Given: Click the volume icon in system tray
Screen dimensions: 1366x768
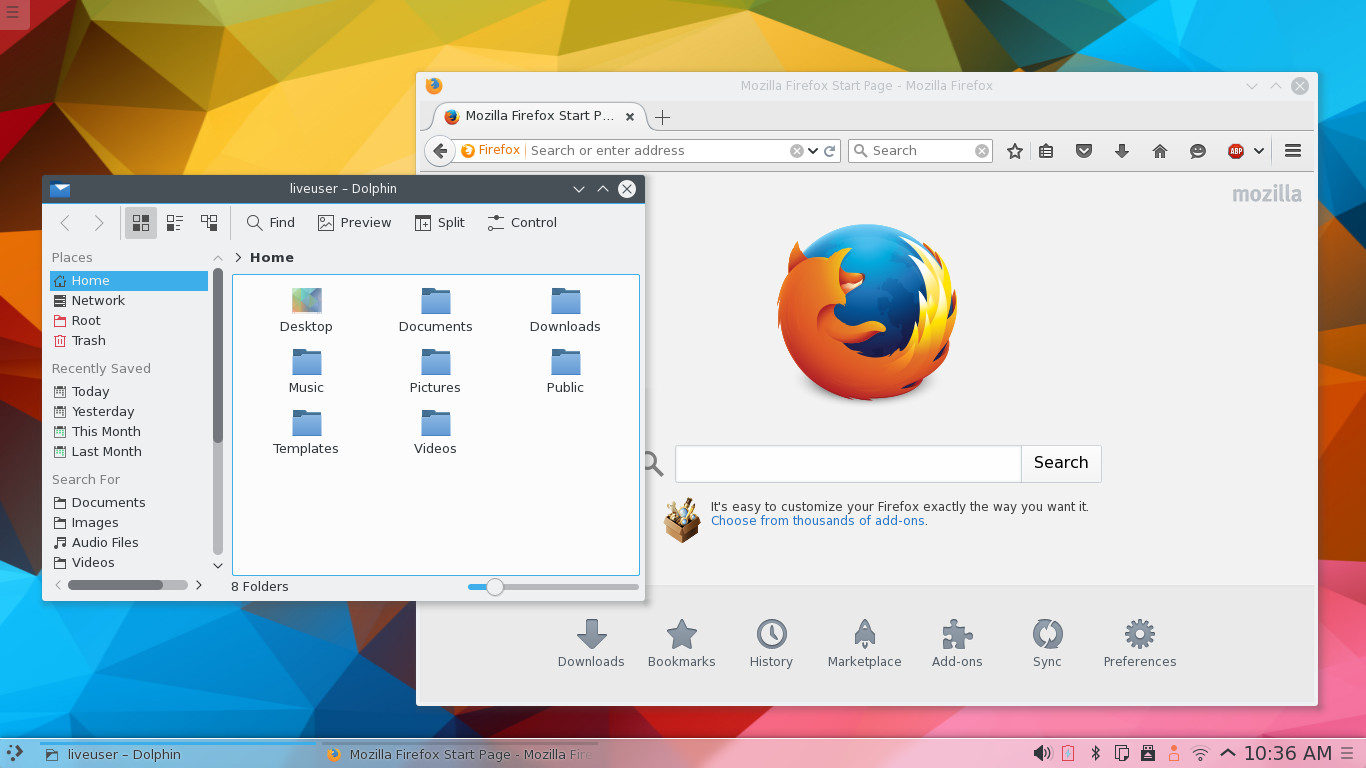Looking at the screenshot, I should pyautogui.click(x=1042, y=753).
